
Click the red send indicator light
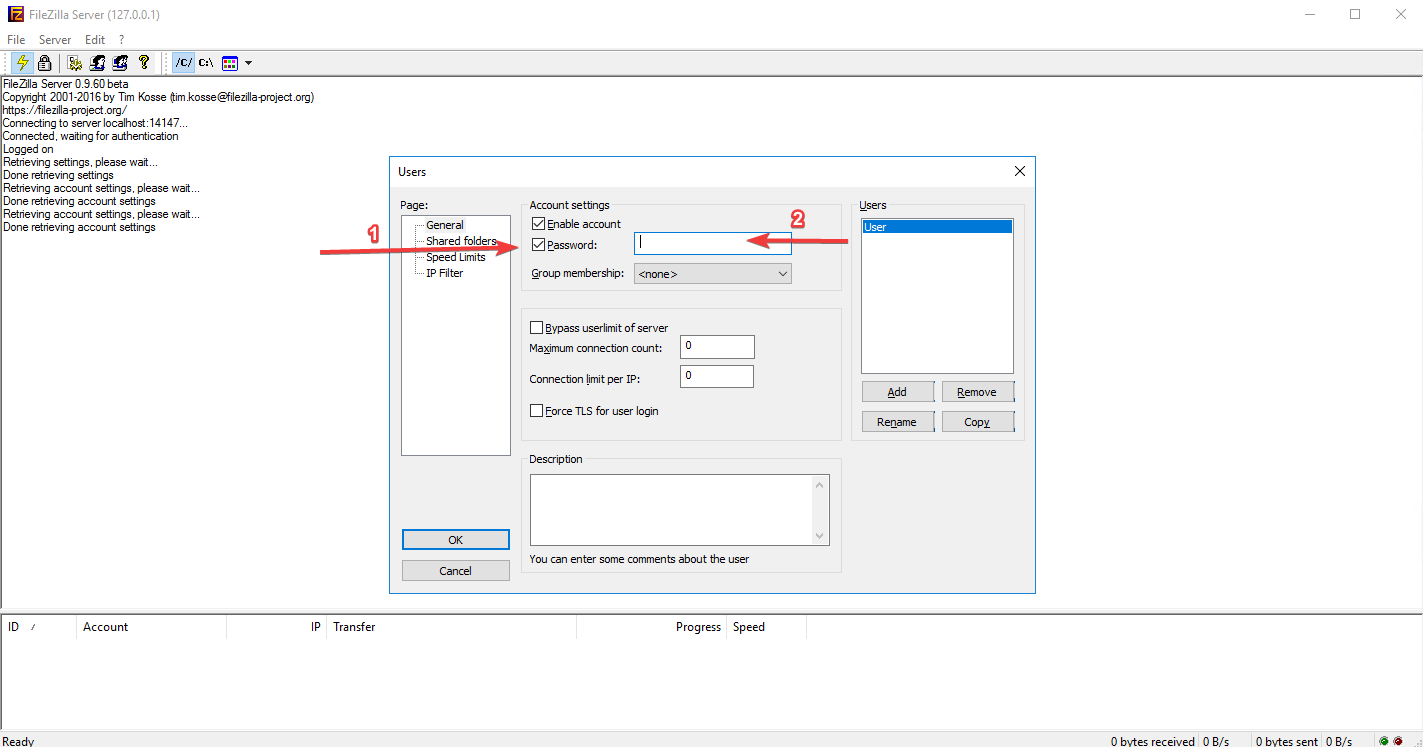click(1398, 741)
